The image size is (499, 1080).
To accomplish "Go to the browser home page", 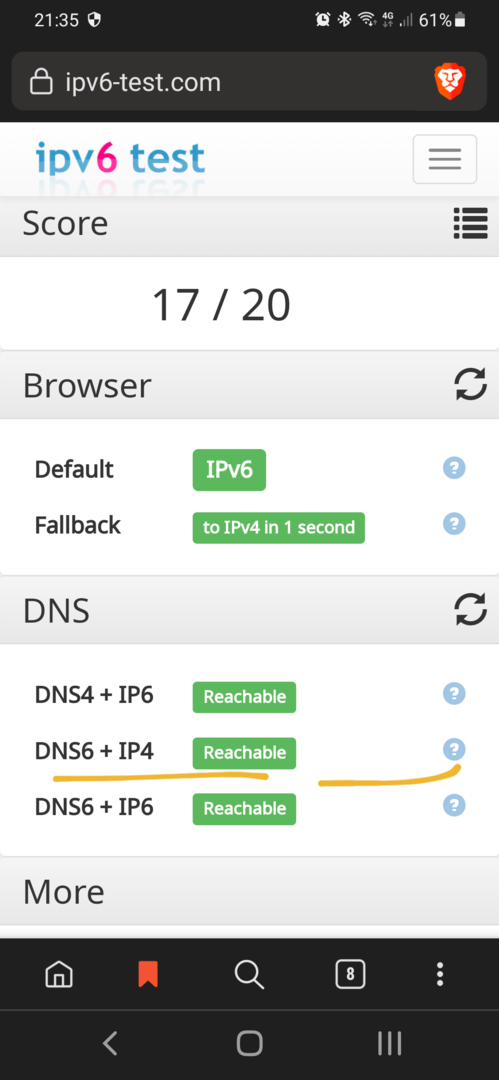I will coord(59,974).
